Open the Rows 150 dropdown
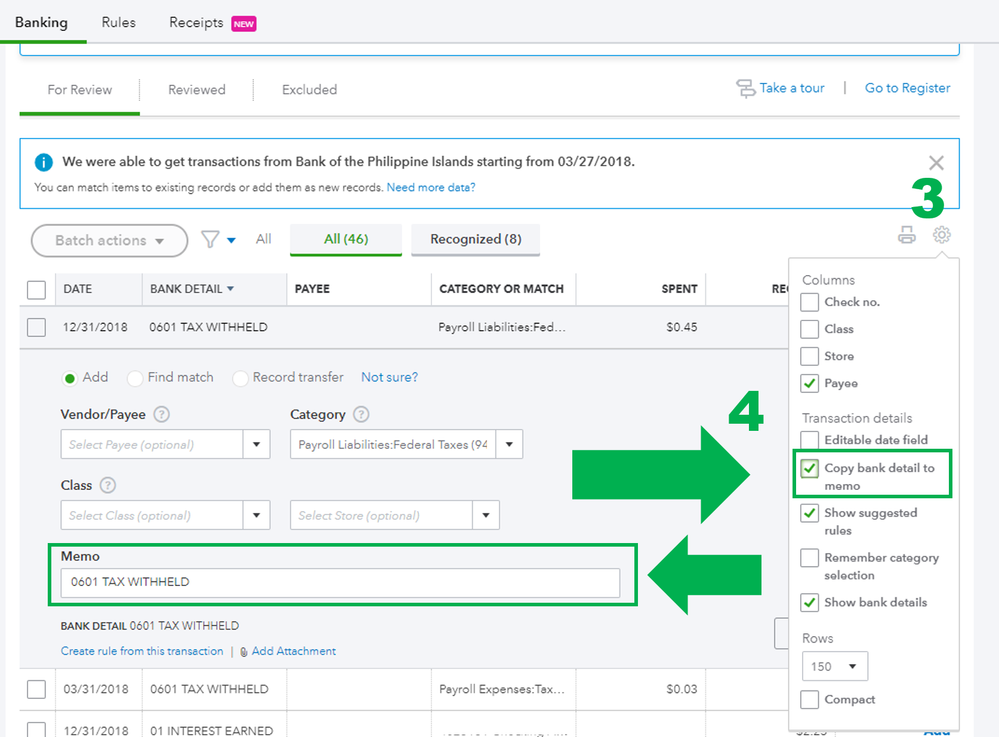999x737 pixels. pyautogui.click(x=835, y=666)
